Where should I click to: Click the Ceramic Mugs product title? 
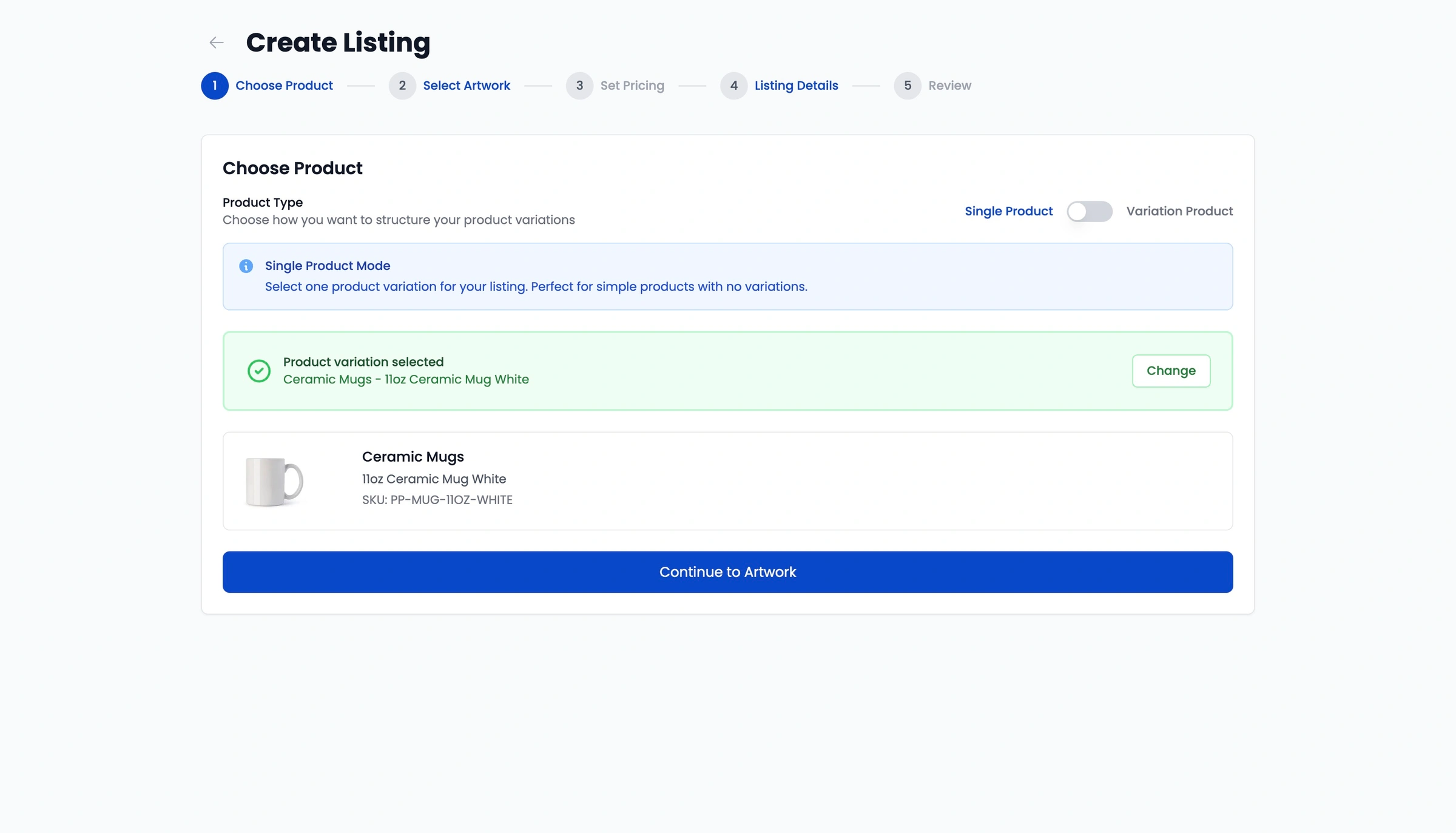(x=413, y=457)
